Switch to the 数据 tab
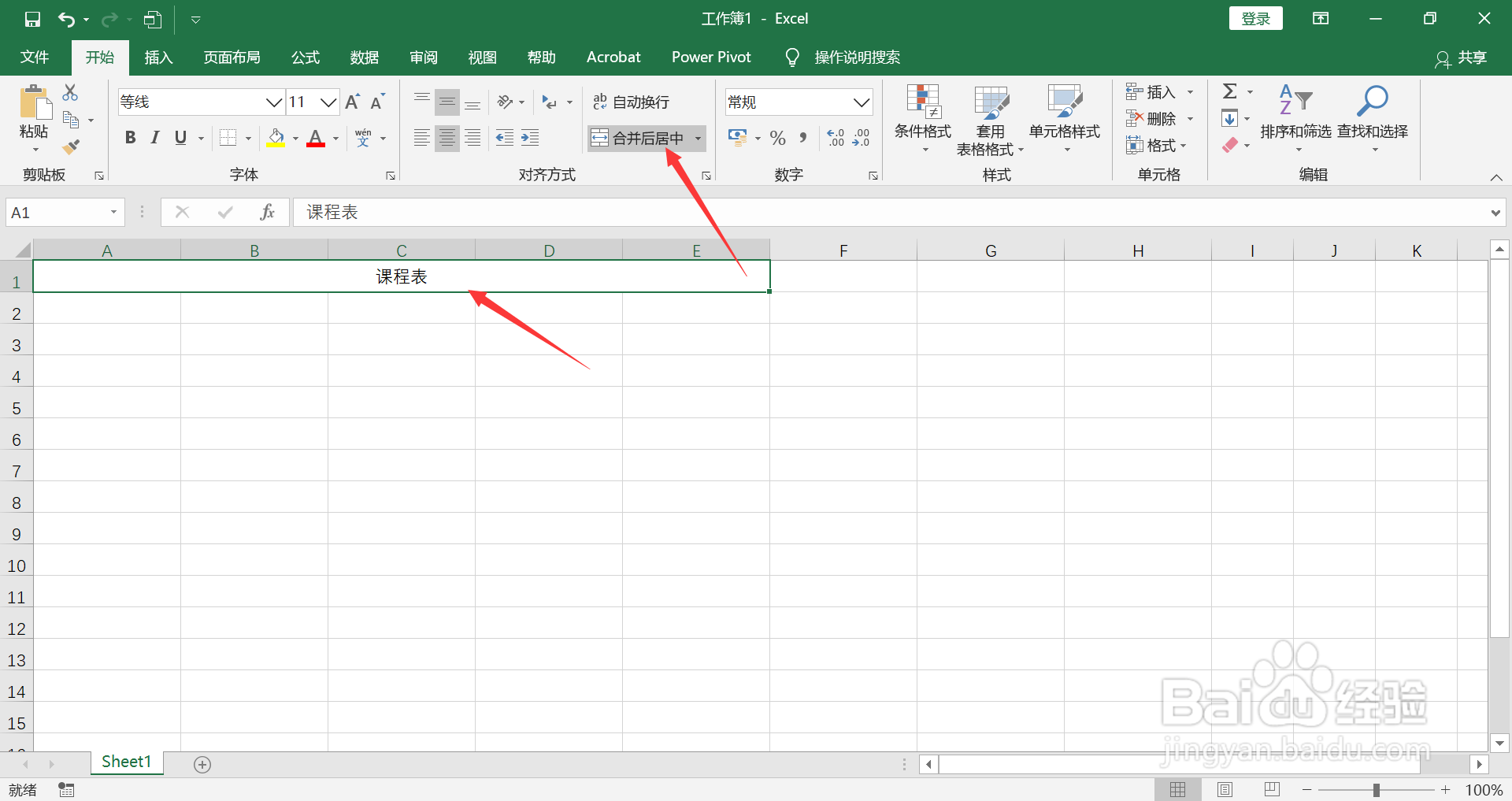Screen dimensions: 1512x801 point(365,57)
